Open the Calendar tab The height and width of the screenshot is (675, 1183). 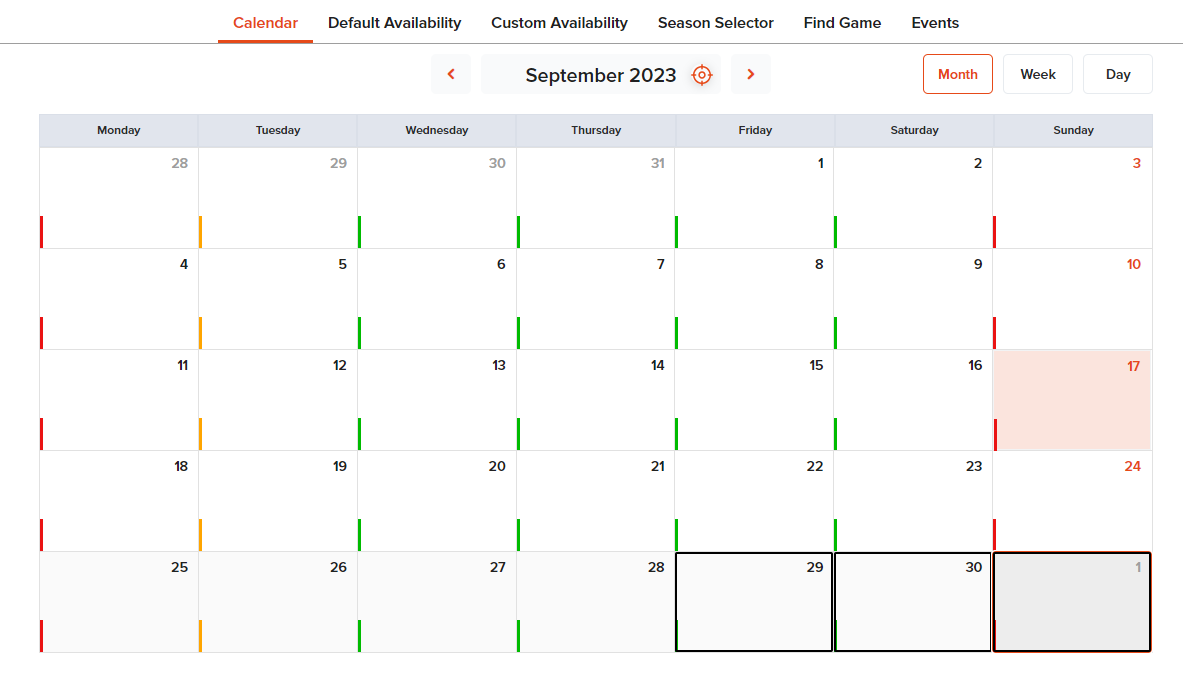265,23
